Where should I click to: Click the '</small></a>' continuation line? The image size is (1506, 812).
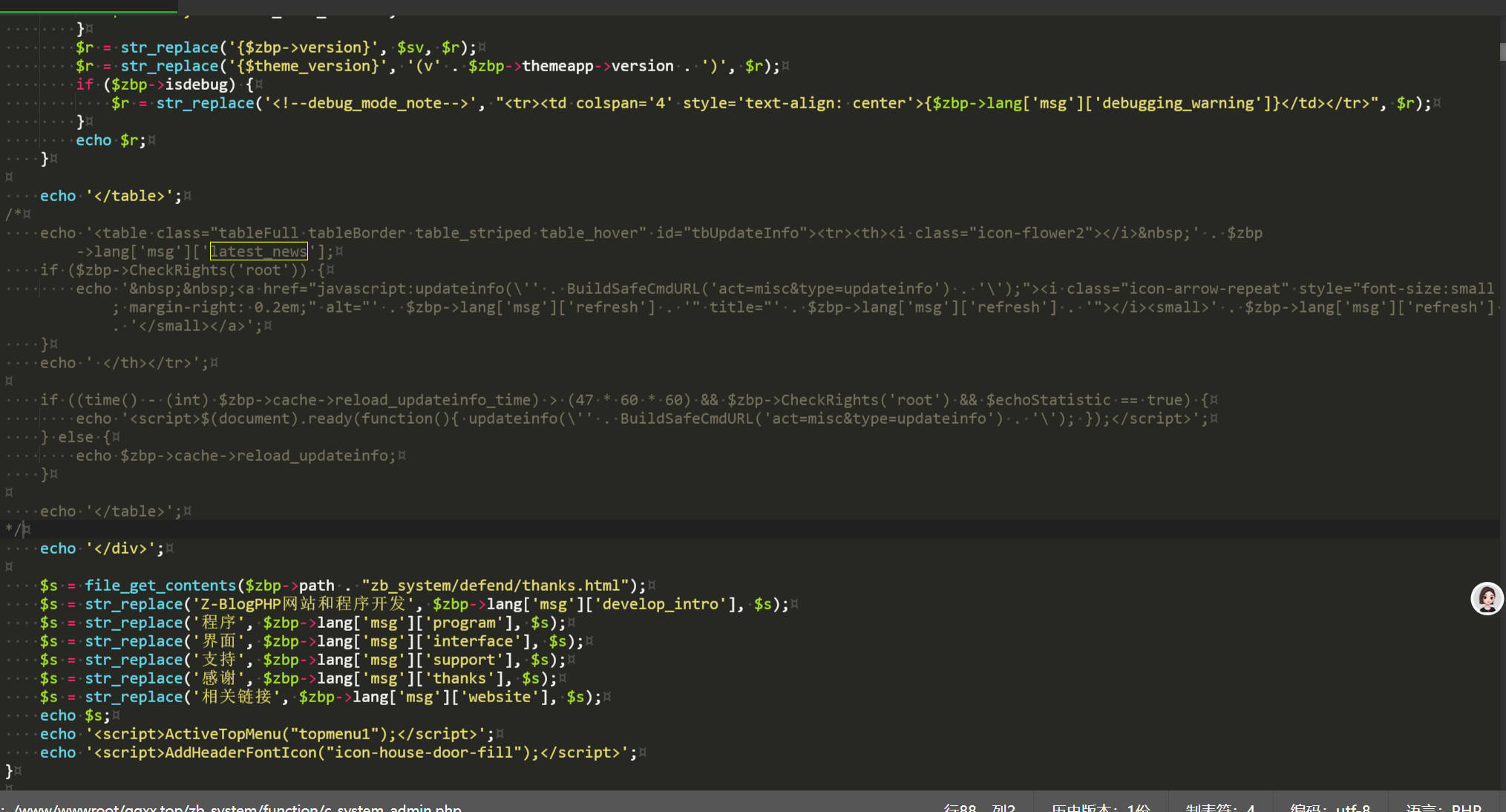pos(187,326)
